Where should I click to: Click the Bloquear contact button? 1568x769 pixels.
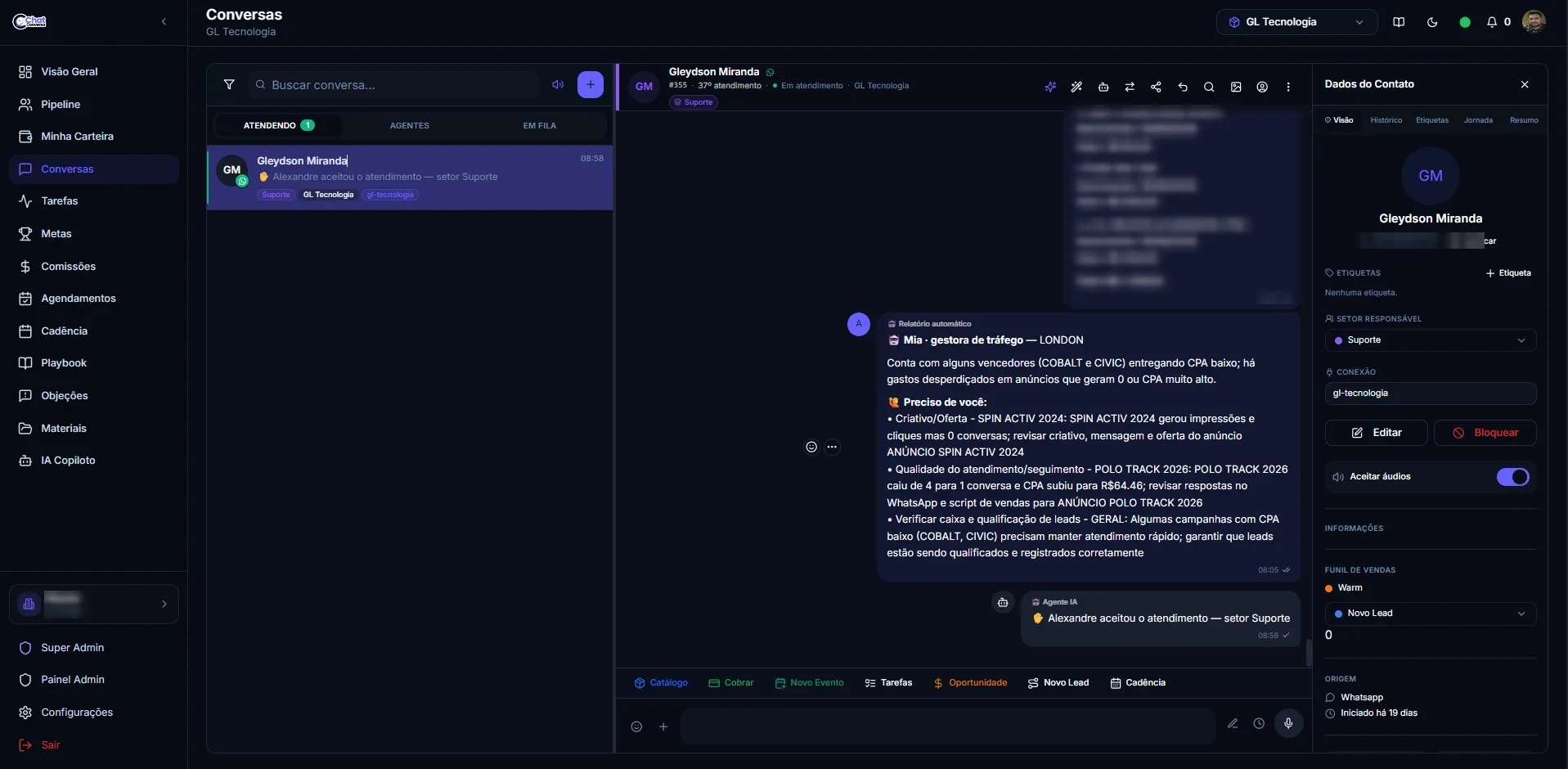pos(1485,433)
